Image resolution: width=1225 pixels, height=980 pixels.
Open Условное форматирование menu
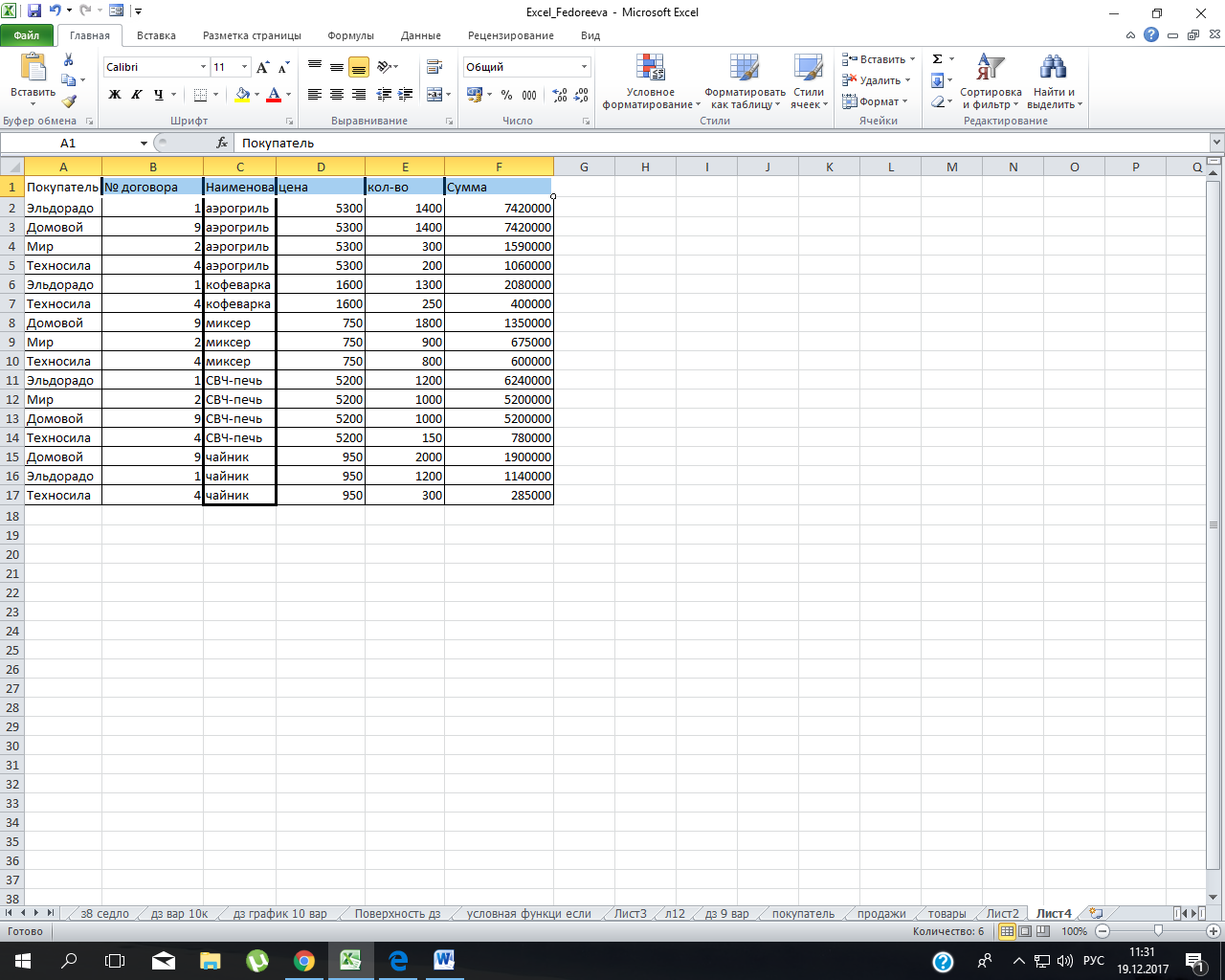[x=651, y=83]
